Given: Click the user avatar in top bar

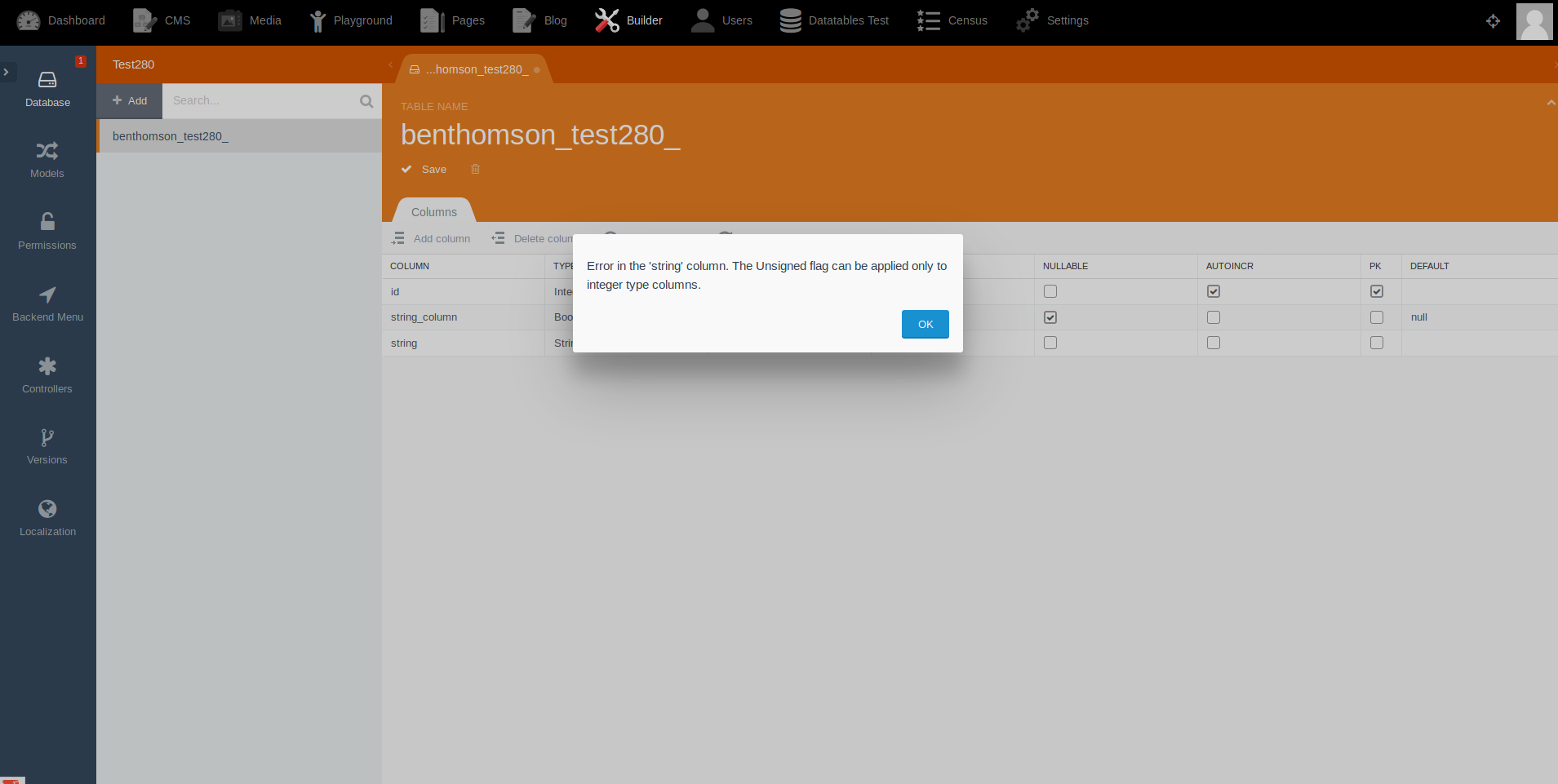Looking at the screenshot, I should (1534, 21).
